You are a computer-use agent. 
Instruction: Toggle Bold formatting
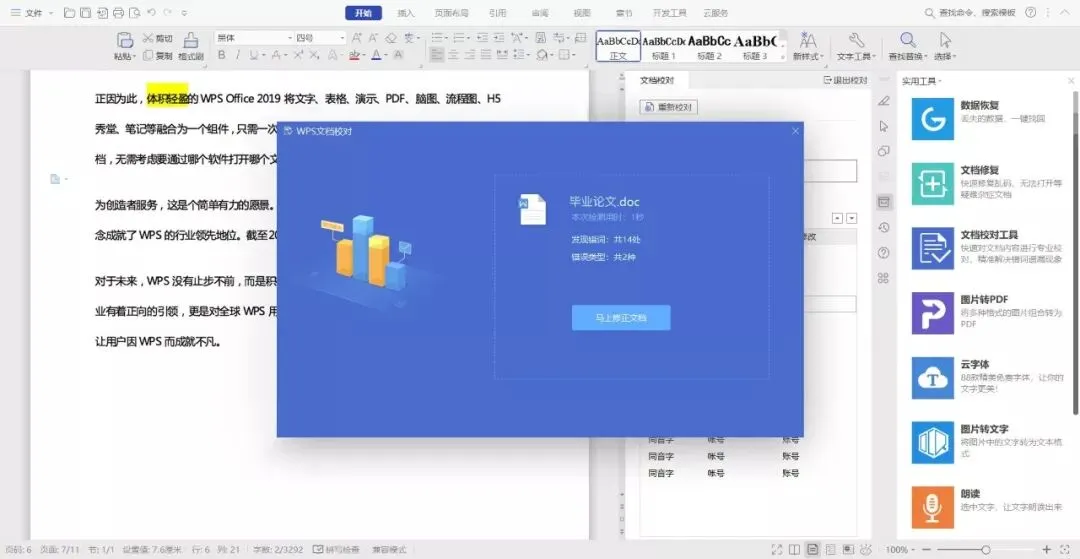pyautogui.click(x=222, y=55)
